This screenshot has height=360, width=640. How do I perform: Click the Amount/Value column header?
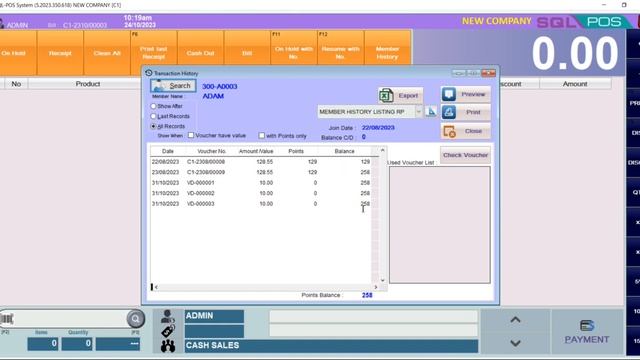click(256, 151)
